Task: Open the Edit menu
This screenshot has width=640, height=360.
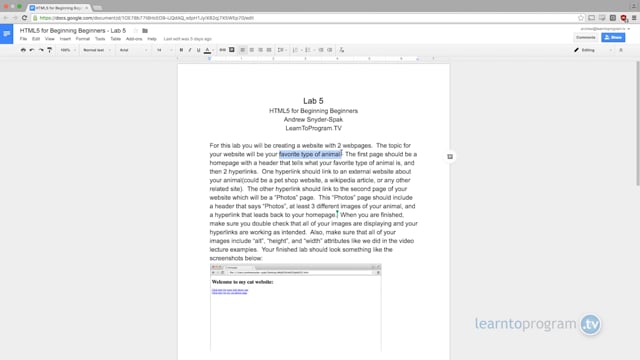Action: point(36,39)
